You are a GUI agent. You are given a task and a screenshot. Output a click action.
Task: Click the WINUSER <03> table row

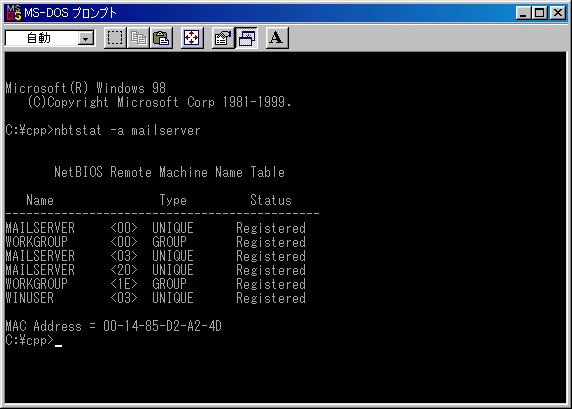(x=155, y=298)
